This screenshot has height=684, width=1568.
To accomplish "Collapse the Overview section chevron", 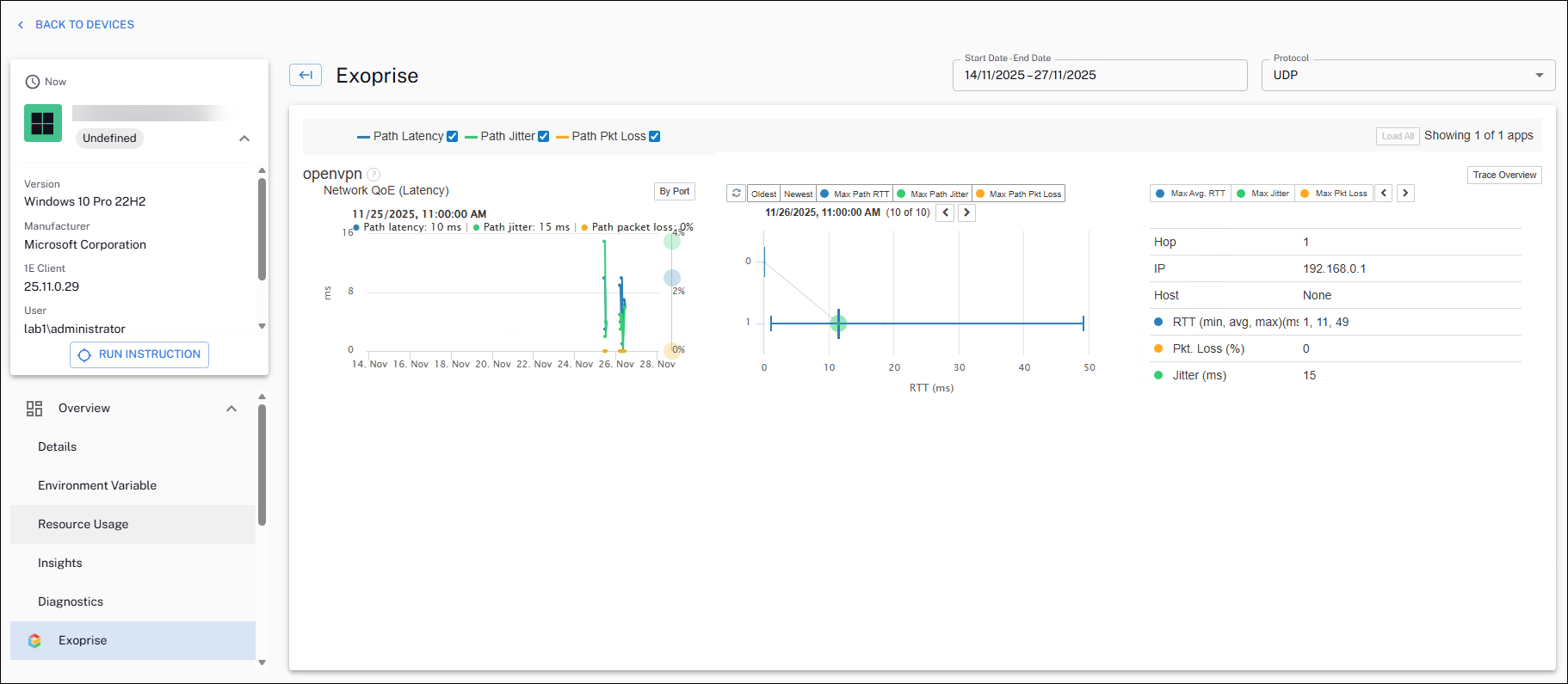I will click(231, 409).
